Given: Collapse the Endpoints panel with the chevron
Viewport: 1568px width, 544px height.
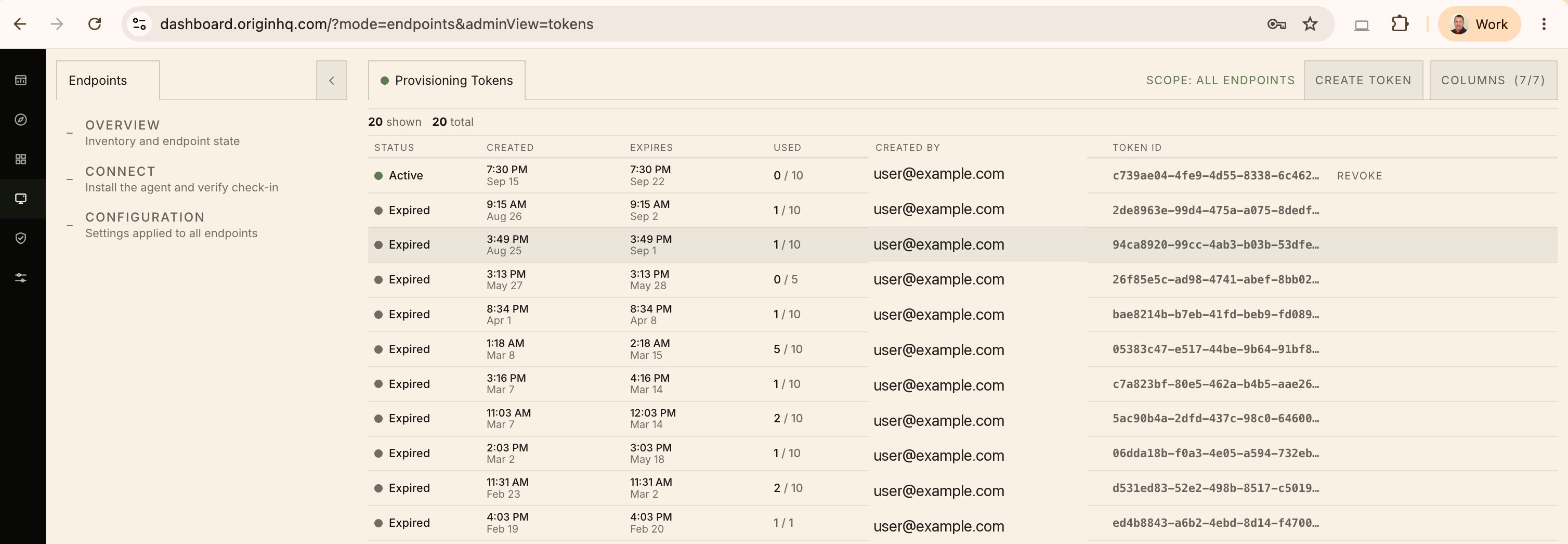Looking at the screenshot, I should 331,80.
